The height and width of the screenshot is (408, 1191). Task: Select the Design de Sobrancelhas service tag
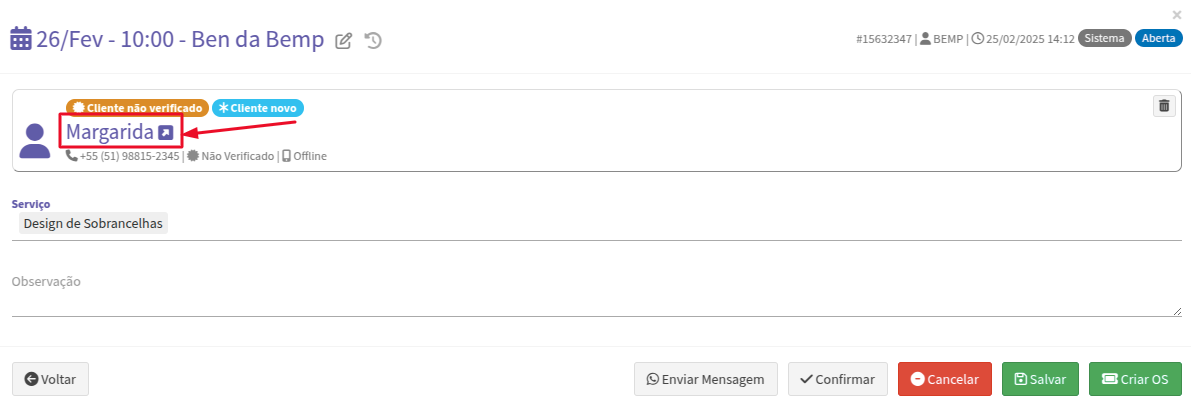[93, 223]
